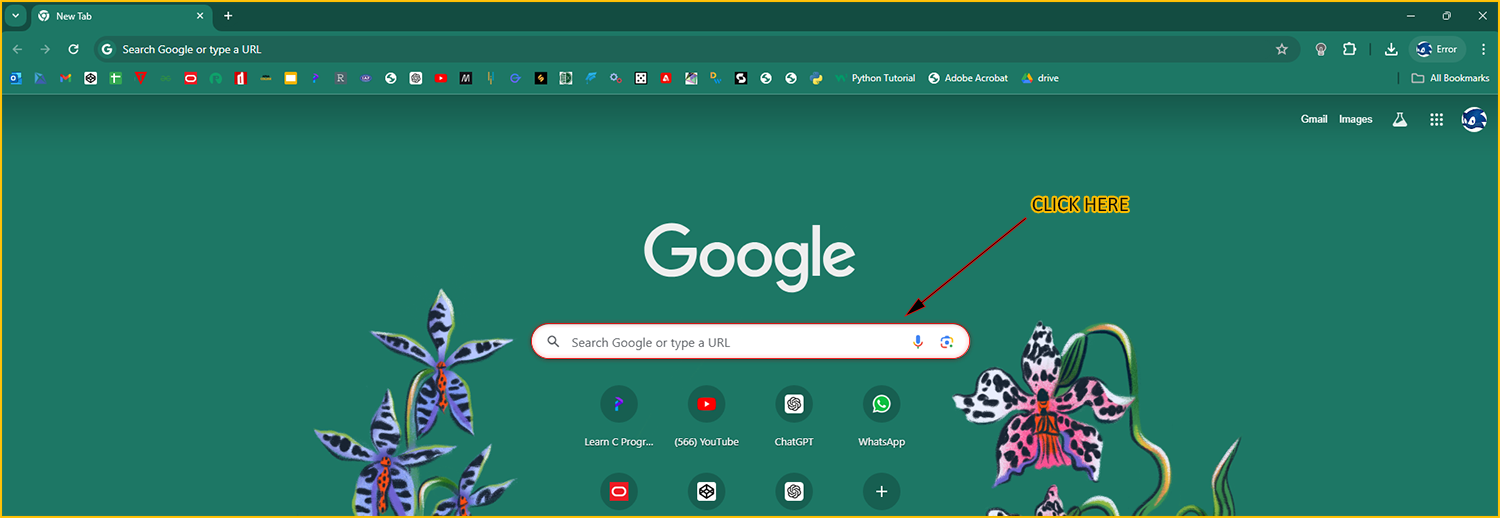Click the Images link
The image size is (1500, 518).
(x=1355, y=119)
